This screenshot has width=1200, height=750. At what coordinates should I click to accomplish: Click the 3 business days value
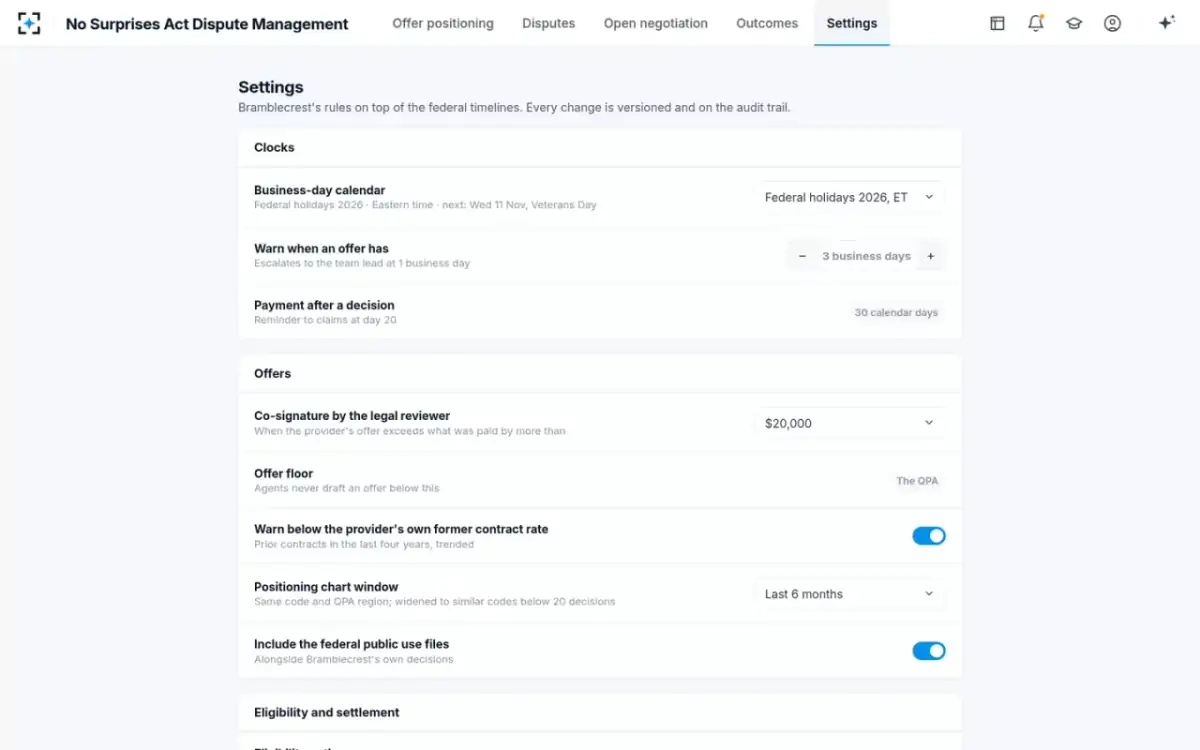click(866, 256)
